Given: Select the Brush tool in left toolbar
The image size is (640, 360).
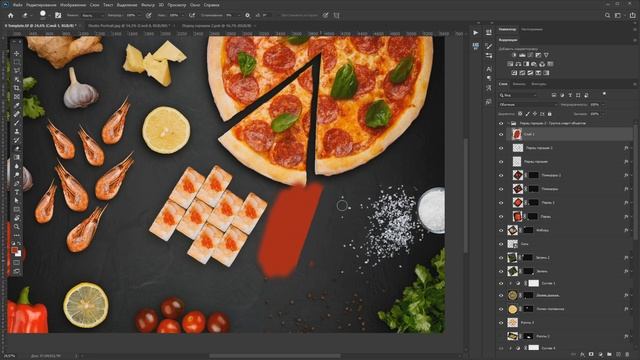Looking at the screenshot, I should click(x=17, y=122).
